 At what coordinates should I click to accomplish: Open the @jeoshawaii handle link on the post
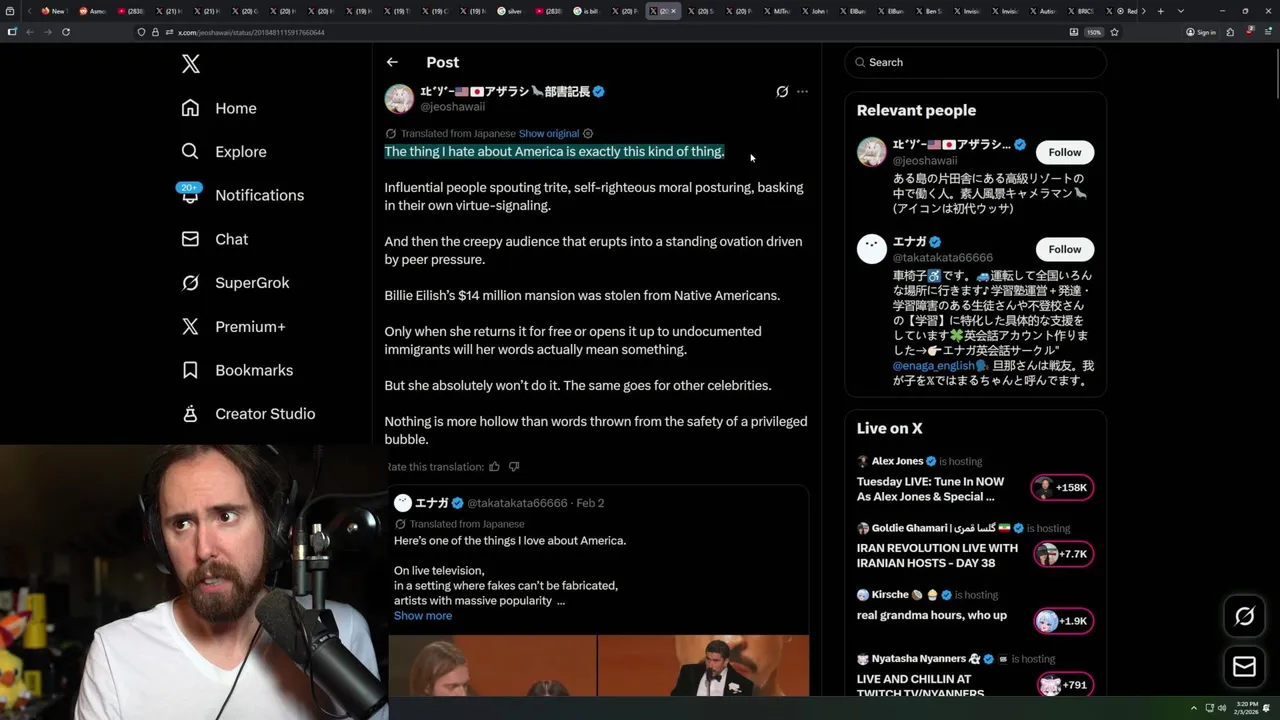coord(452,107)
